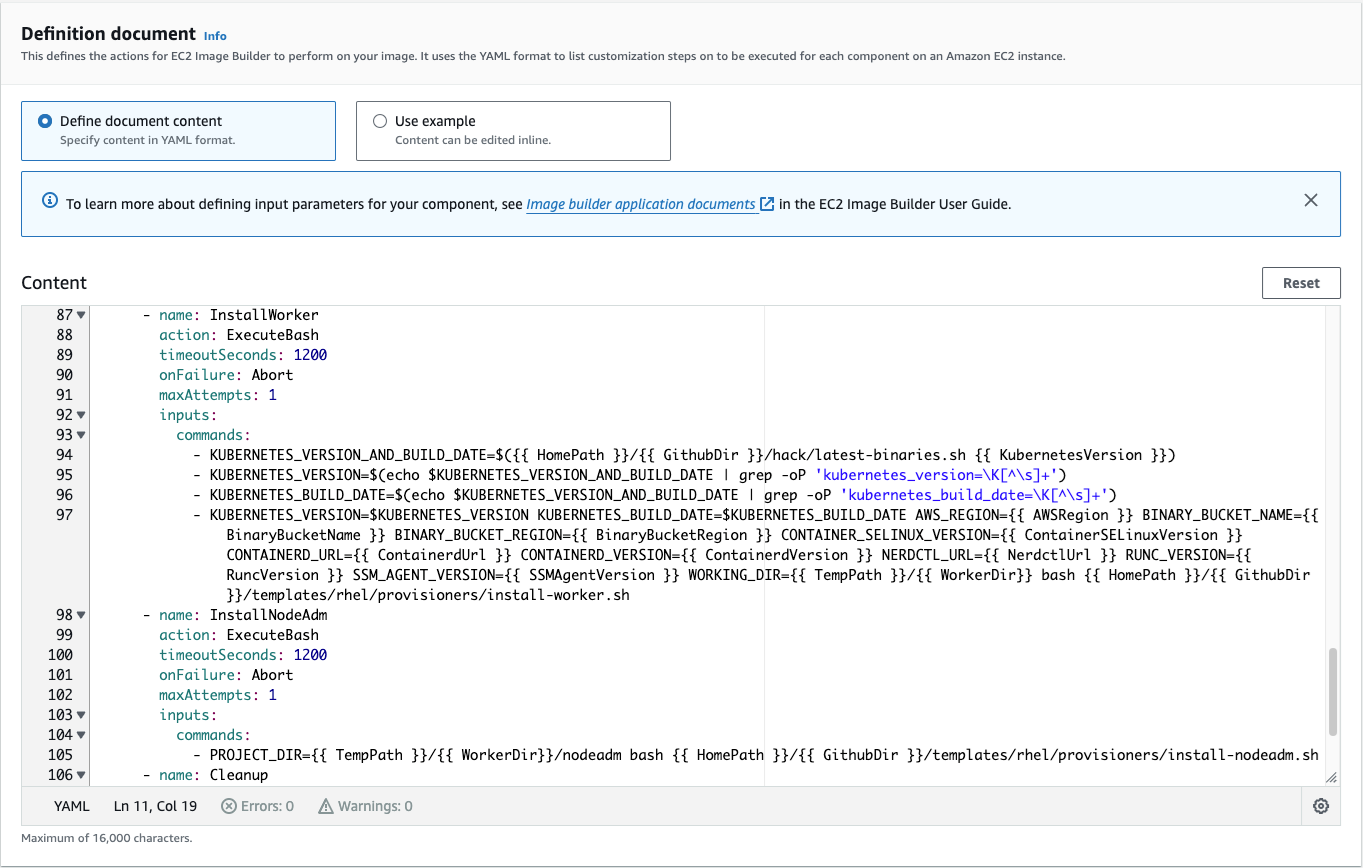Collapse the InstallWorker step at line 87
Screen dimensions: 1363x868
[x=80, y=313]
